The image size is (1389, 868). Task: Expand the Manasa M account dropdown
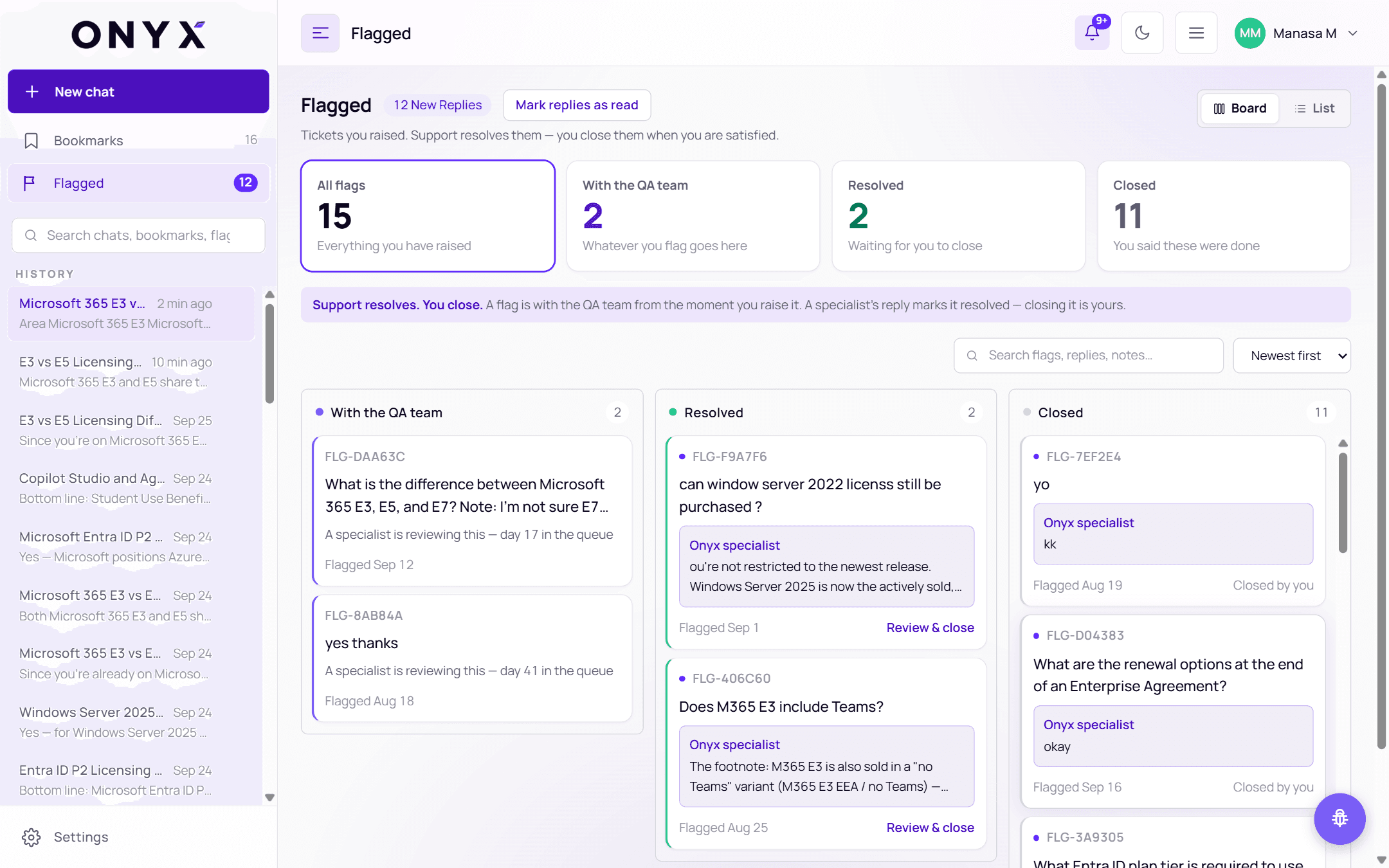pyautogui.click(x=1353, y=33)
